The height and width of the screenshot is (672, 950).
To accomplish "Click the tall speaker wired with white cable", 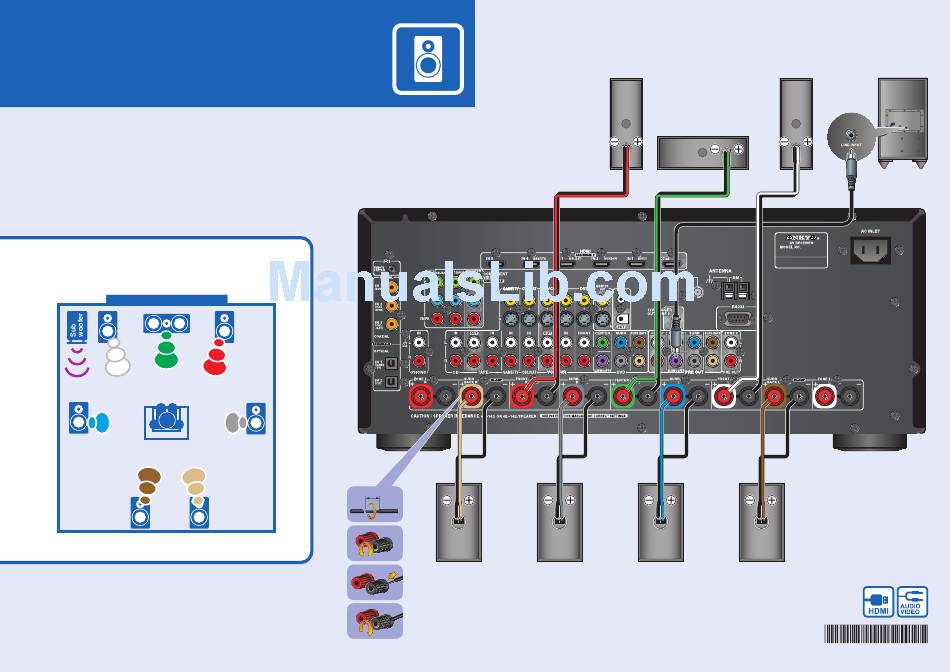I will (x=796, y=124).
